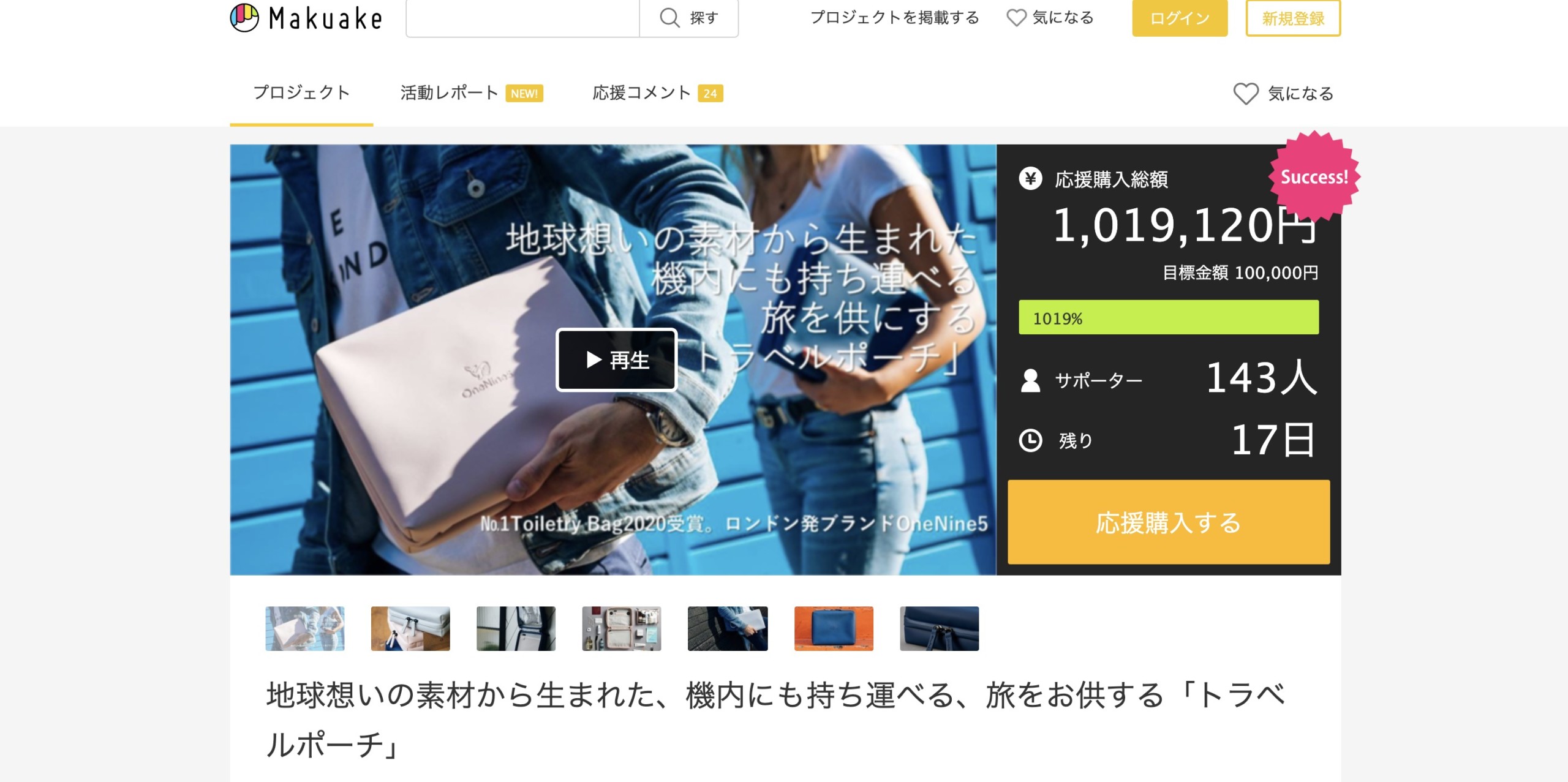This screenshot has height=782, width=1568.
Task: Click heart icon in top header
Action: coord(1016,18)
